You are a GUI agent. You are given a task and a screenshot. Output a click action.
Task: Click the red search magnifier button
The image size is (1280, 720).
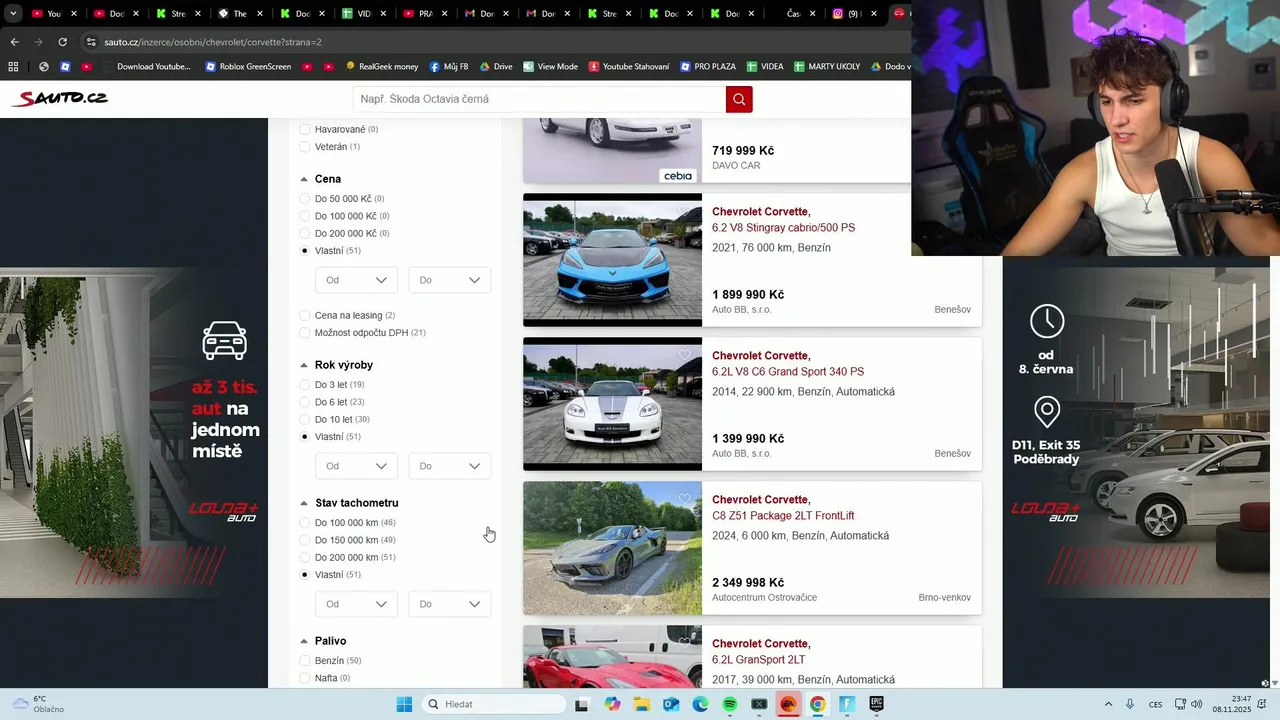coord(739,99)
